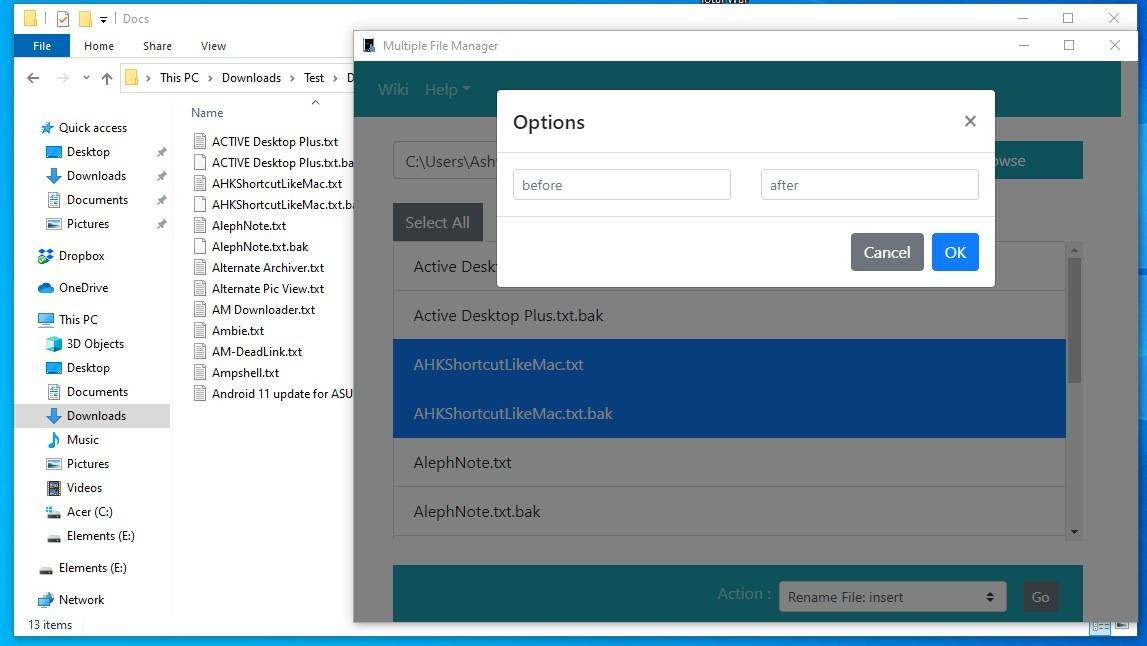Viewport: 1147px width, 646px height.
Task: Select Ampshell.txt in Explorer
Action: click(x=245, y=373)
